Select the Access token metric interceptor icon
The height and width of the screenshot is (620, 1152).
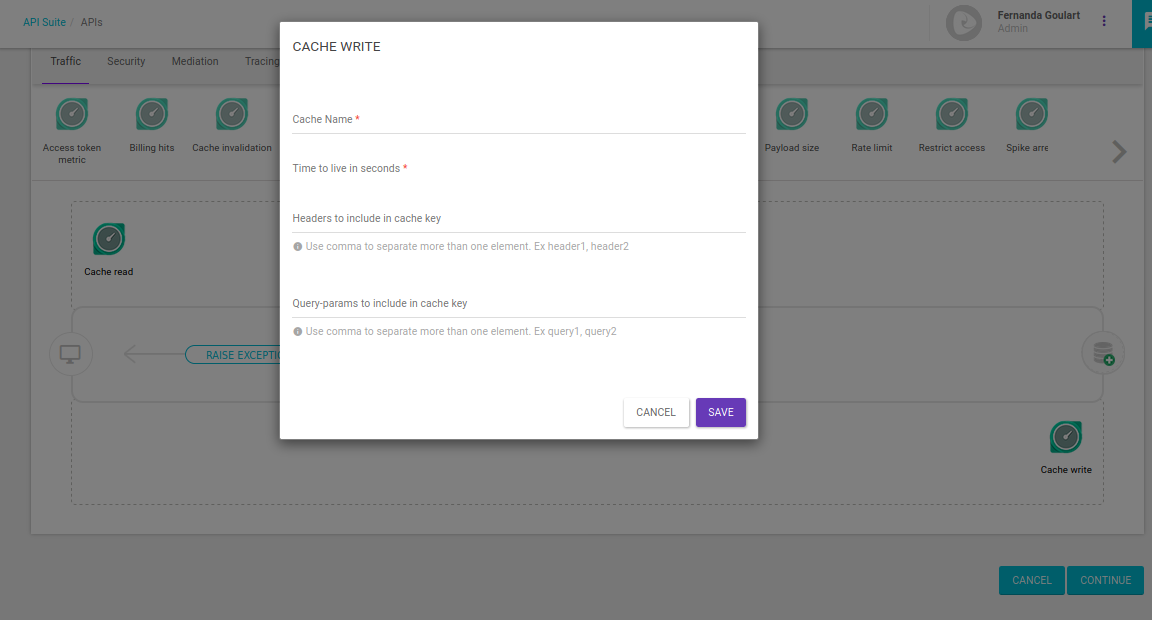coord(72,115)
